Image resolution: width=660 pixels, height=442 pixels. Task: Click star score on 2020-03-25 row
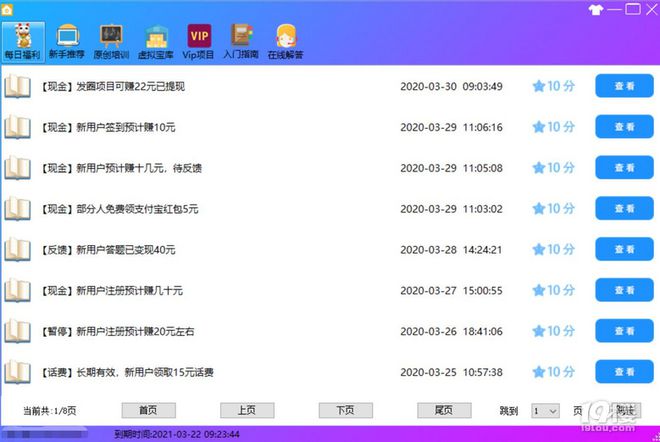(554, 372)
